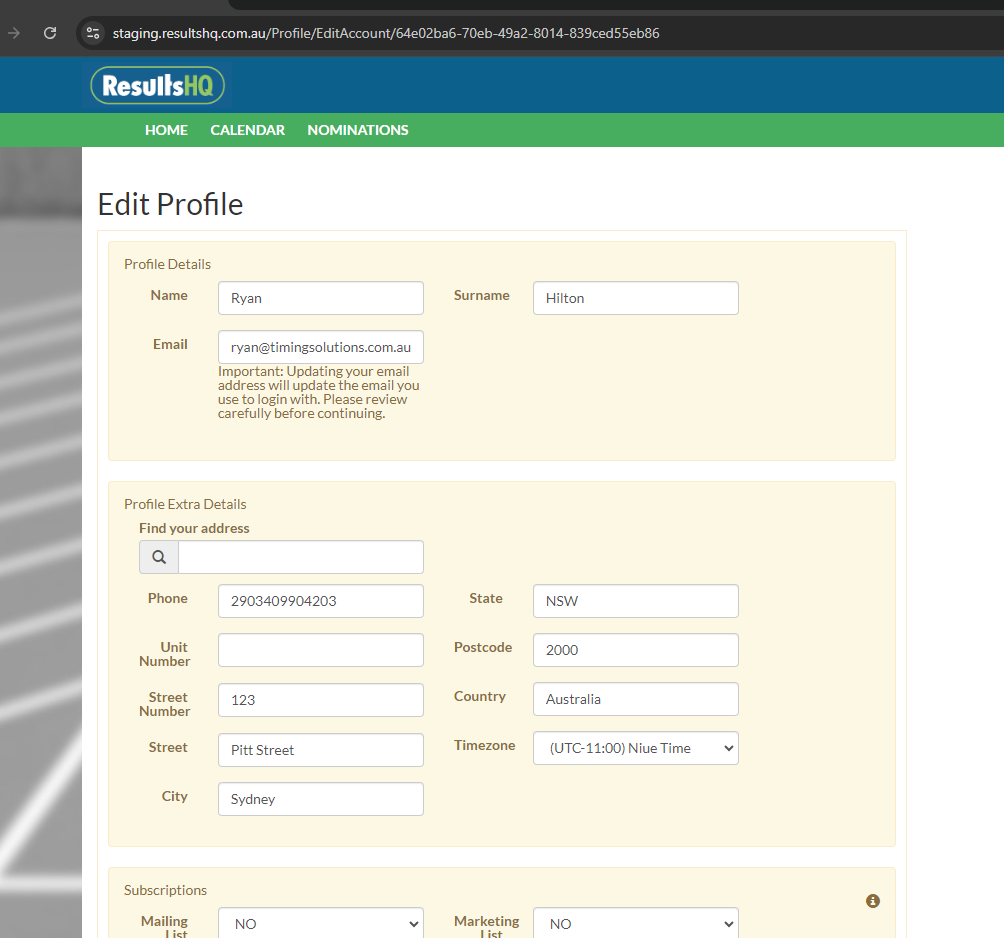
Task: Click the browser URL address text
Action: click(385, 33)
